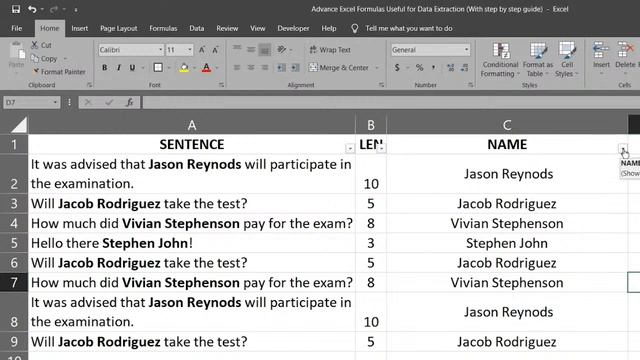Click Accounting Number Format dollar icon

397,67
